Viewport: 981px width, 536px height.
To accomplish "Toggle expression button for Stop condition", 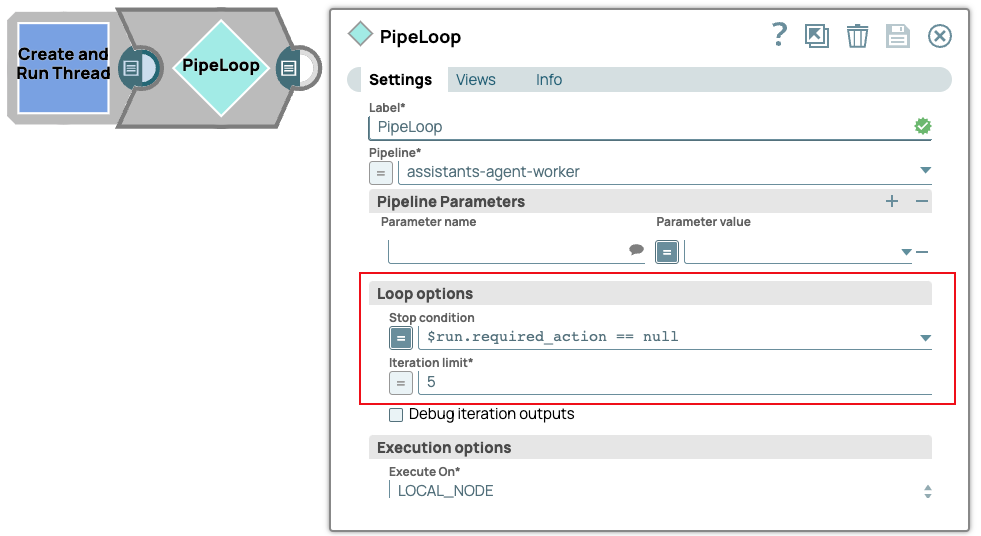I will pos(400,337).
